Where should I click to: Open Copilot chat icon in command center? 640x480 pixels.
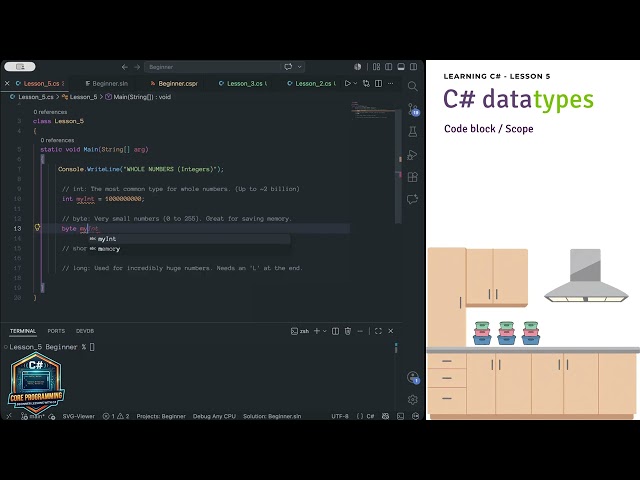(x=288, y=67)
